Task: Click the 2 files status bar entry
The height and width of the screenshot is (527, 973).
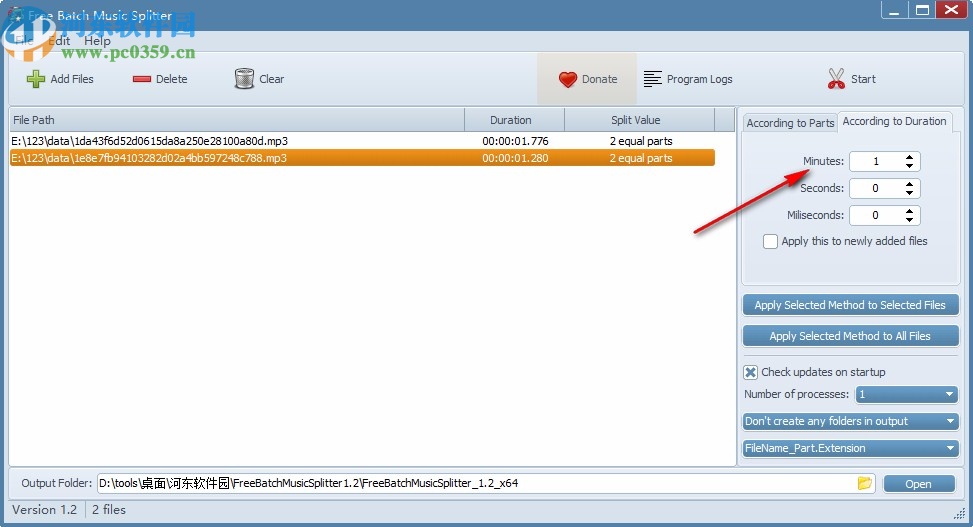Action: tap(109, 510)
